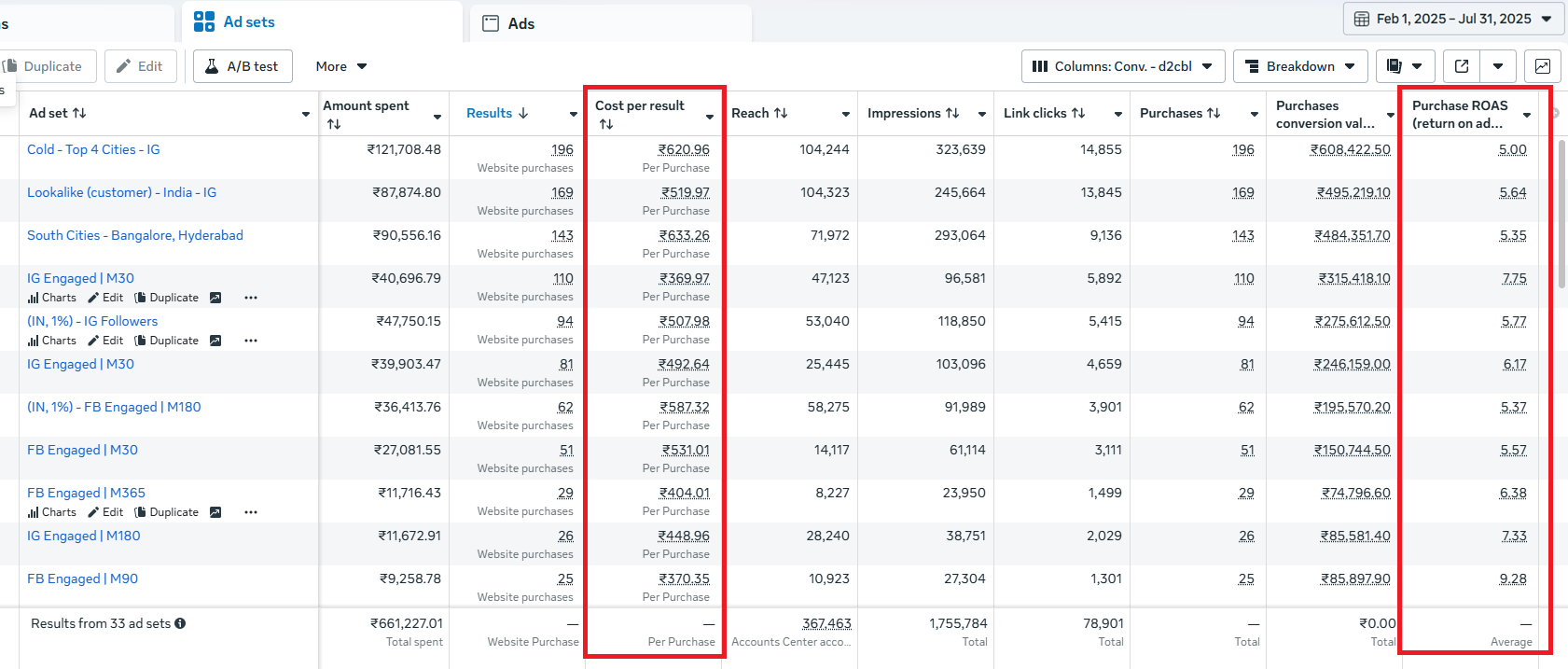
Task: Open the reports icon dropdown beside Breakdown
Action: point(1405,66)
